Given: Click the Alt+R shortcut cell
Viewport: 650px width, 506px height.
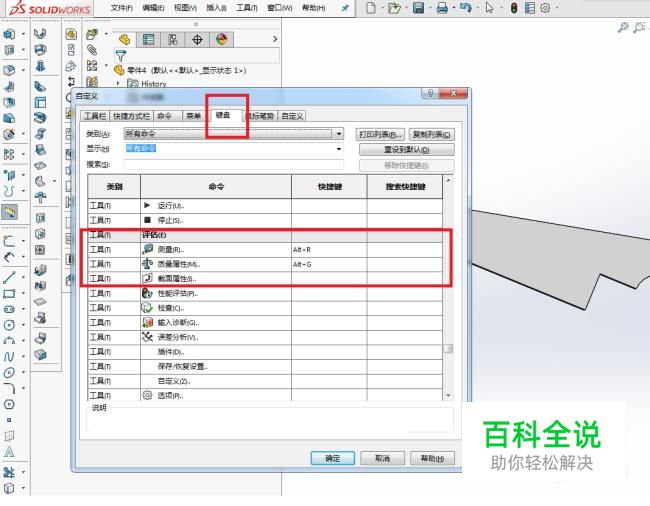Looking at the screenshot, I should point(329,249).
